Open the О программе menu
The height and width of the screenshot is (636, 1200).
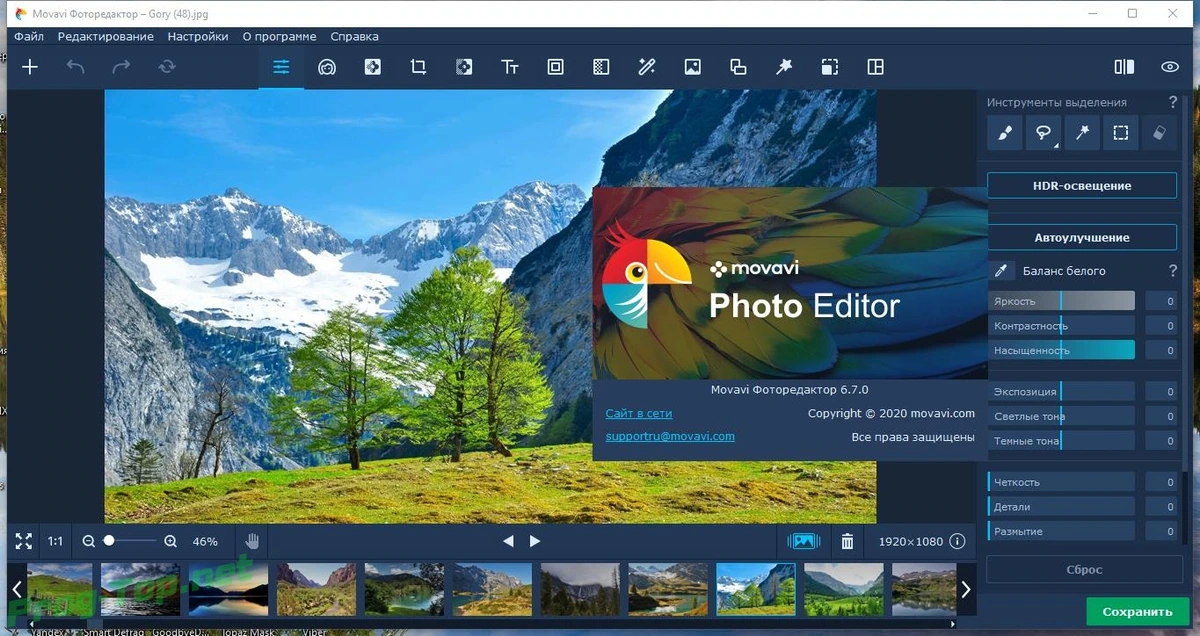coord(279,36)
